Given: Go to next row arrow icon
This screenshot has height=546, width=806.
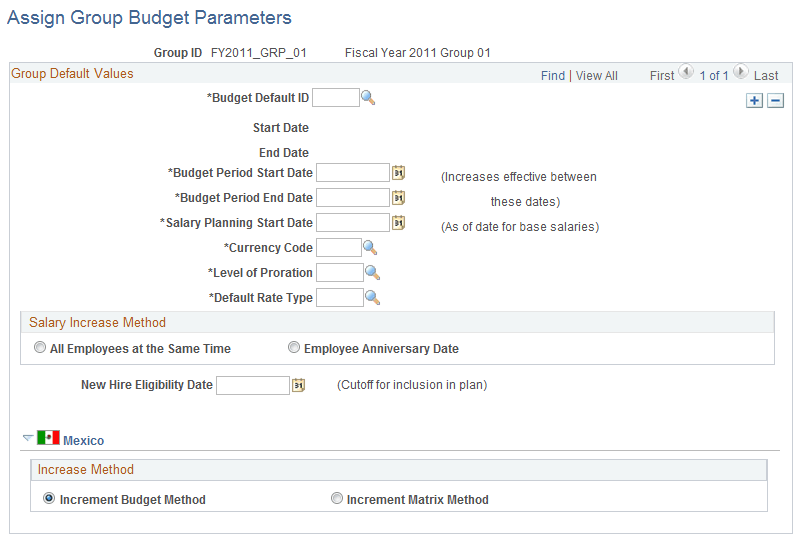Looking at the screenshot, I should point(741,71).
